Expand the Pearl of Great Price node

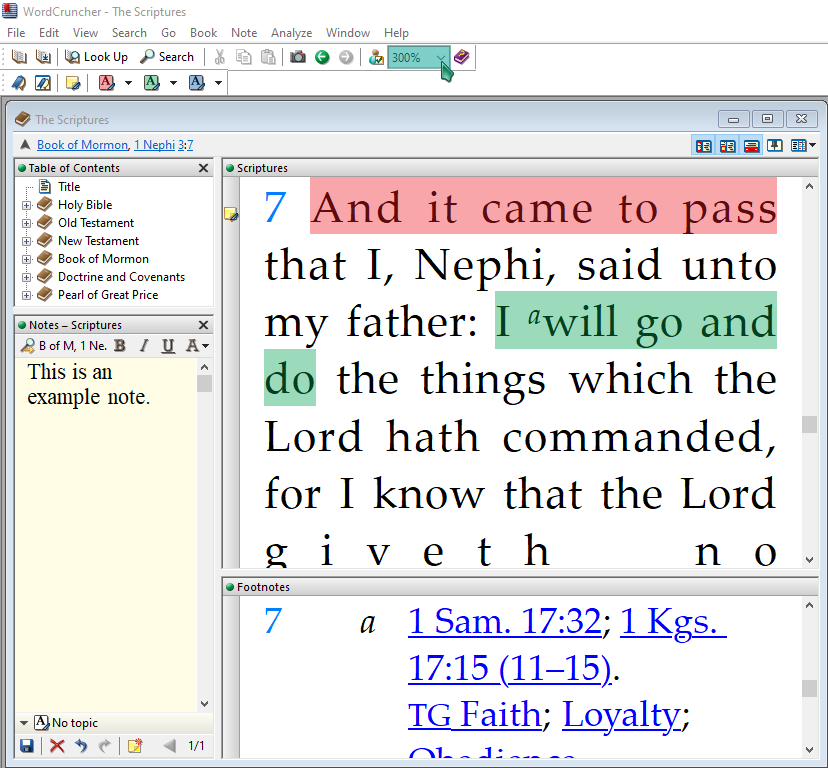click(26, 295)
